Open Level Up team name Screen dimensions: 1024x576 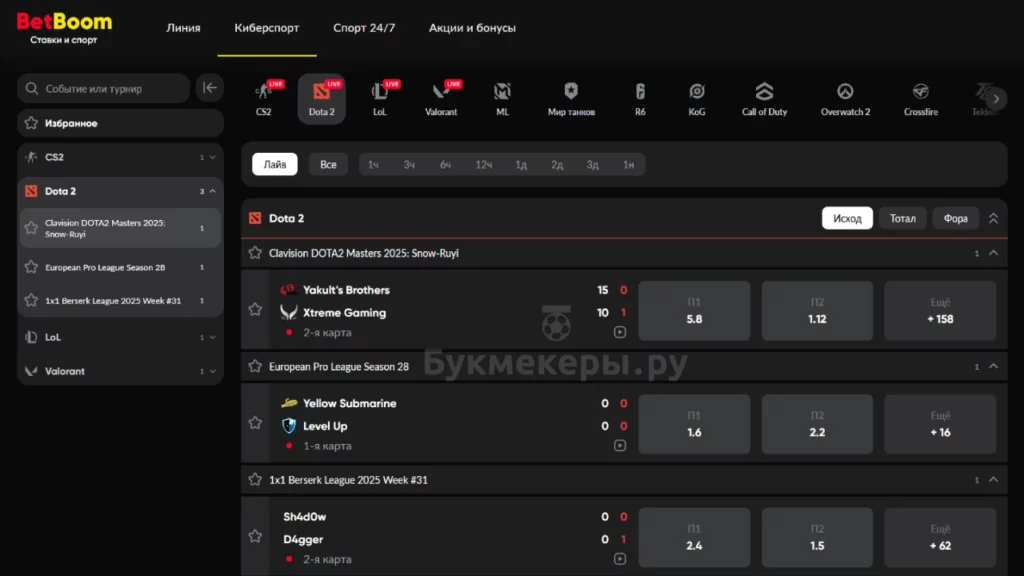coord(325,426)
